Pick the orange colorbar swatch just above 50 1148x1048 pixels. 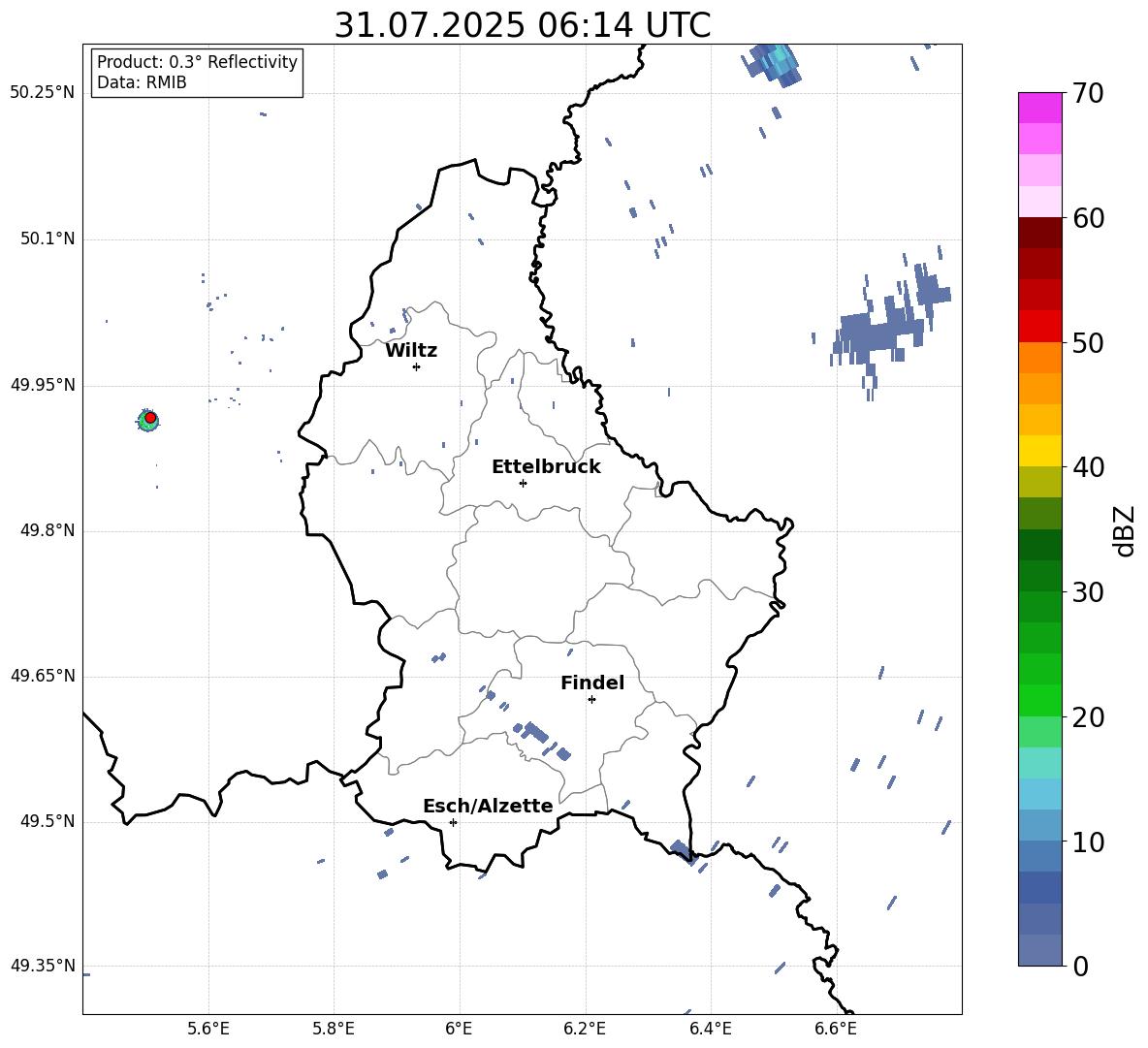[x=1039, y=357]
